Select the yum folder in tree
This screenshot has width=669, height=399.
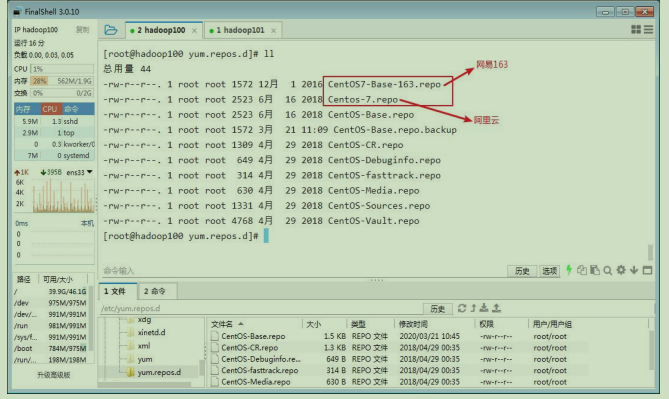[x=145, y=359]
